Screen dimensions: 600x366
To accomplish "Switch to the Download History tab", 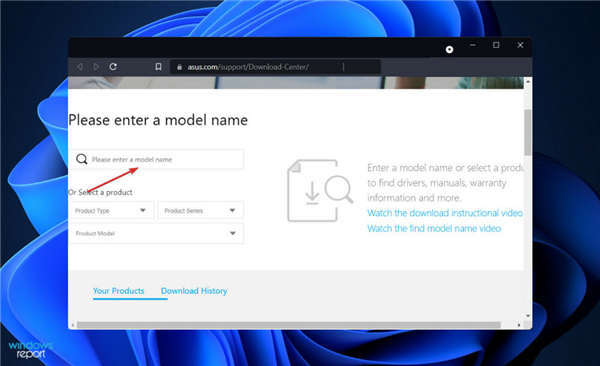I will [194, 291].
